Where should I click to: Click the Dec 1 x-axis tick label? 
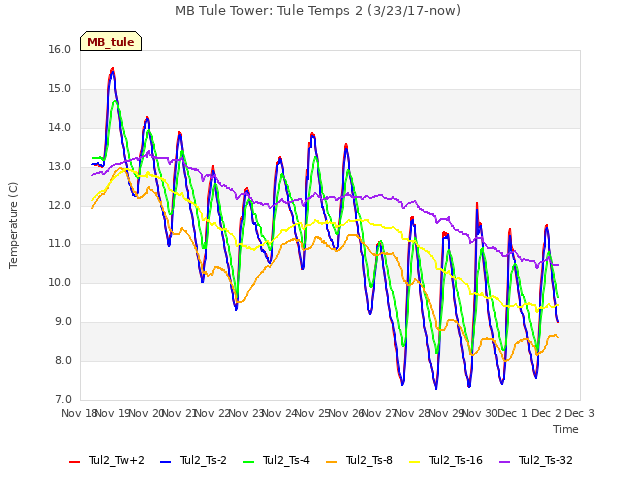[x=513, y=413]
